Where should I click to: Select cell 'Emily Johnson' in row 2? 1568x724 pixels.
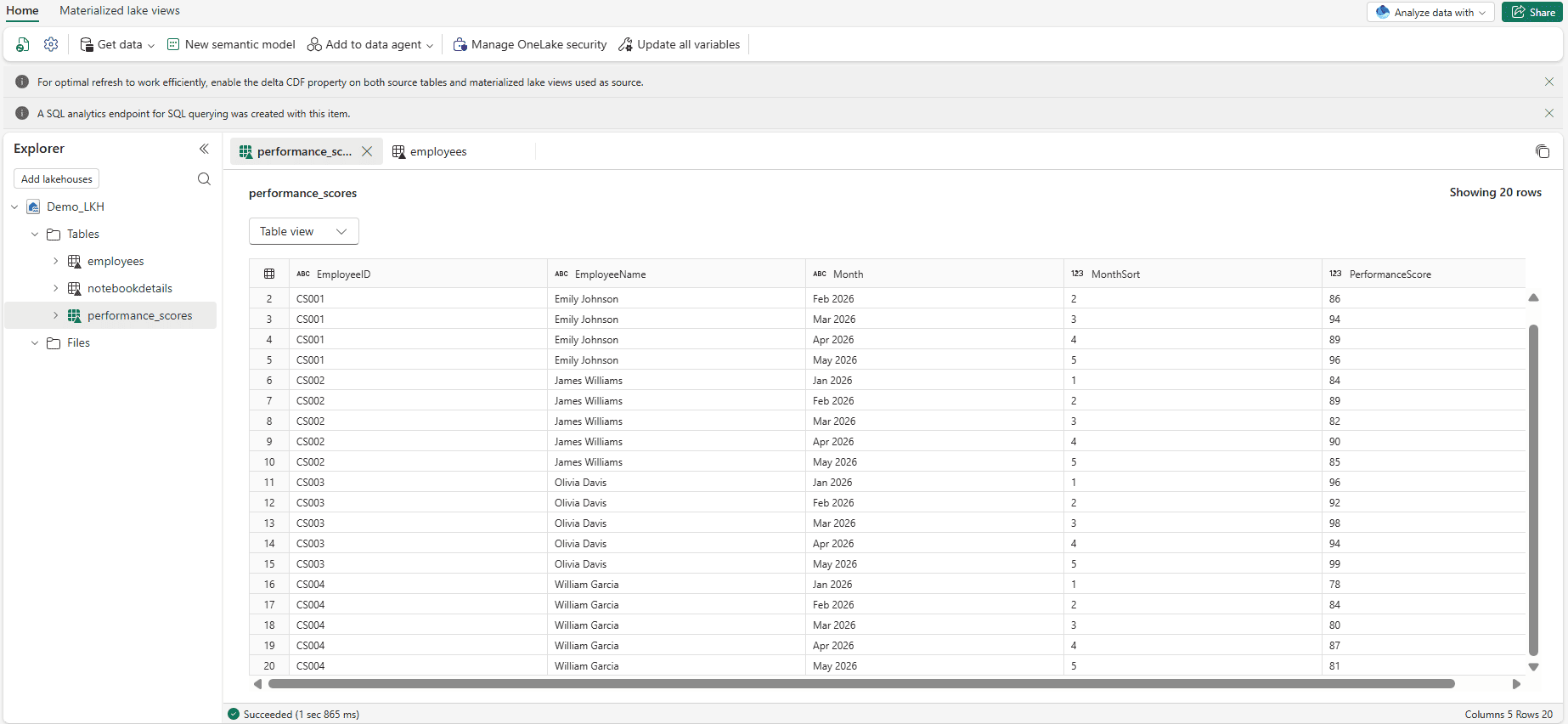coord(676,298)
